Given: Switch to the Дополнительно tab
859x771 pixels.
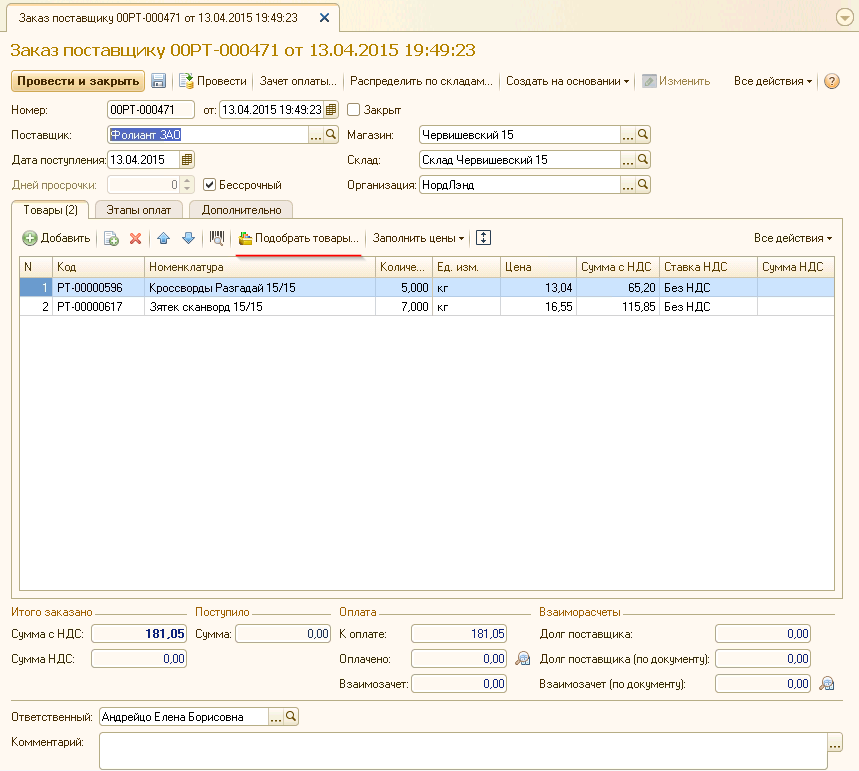Looking at the screenshot, I should tap(242, 210).
